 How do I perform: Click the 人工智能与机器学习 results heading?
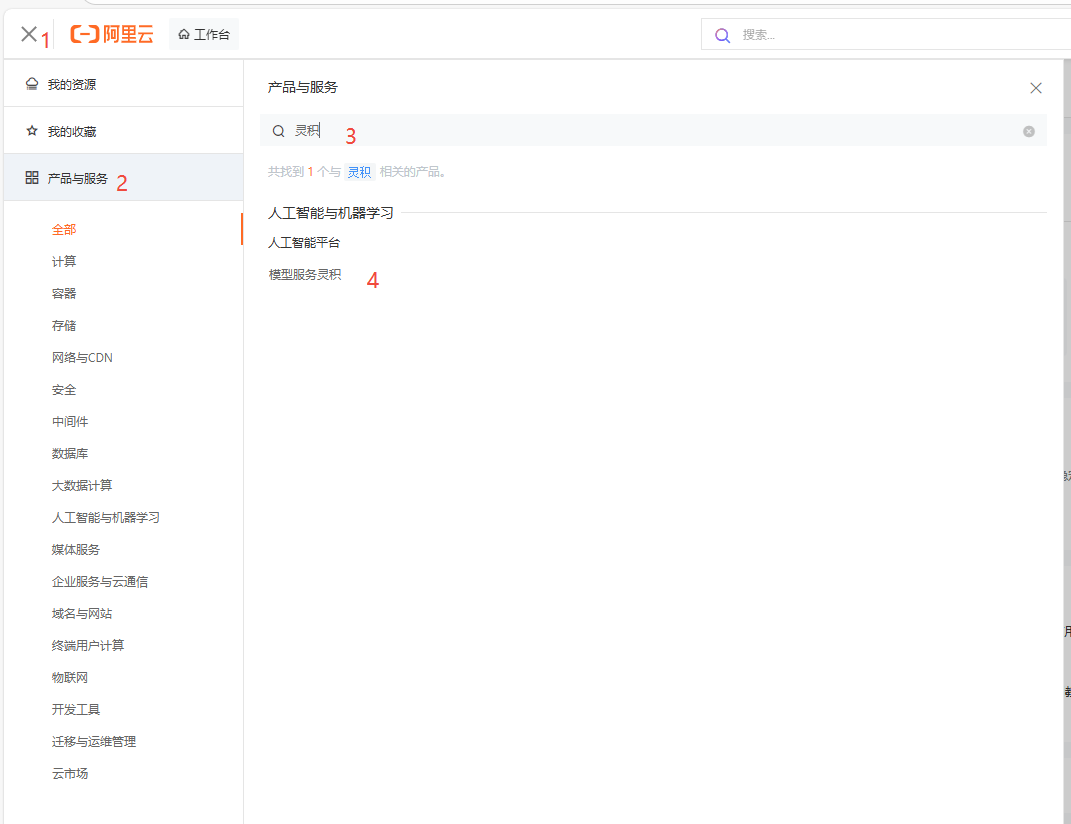[331, 213]
